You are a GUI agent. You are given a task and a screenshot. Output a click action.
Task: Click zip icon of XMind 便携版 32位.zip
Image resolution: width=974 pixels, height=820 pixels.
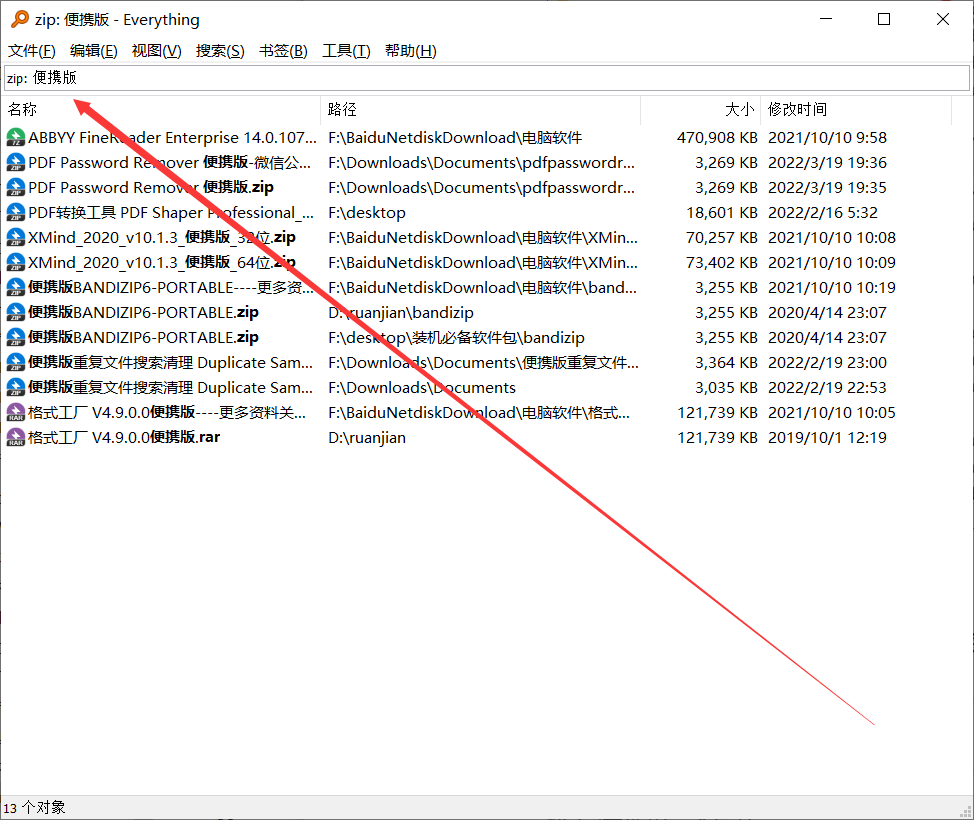pos(16,237)
